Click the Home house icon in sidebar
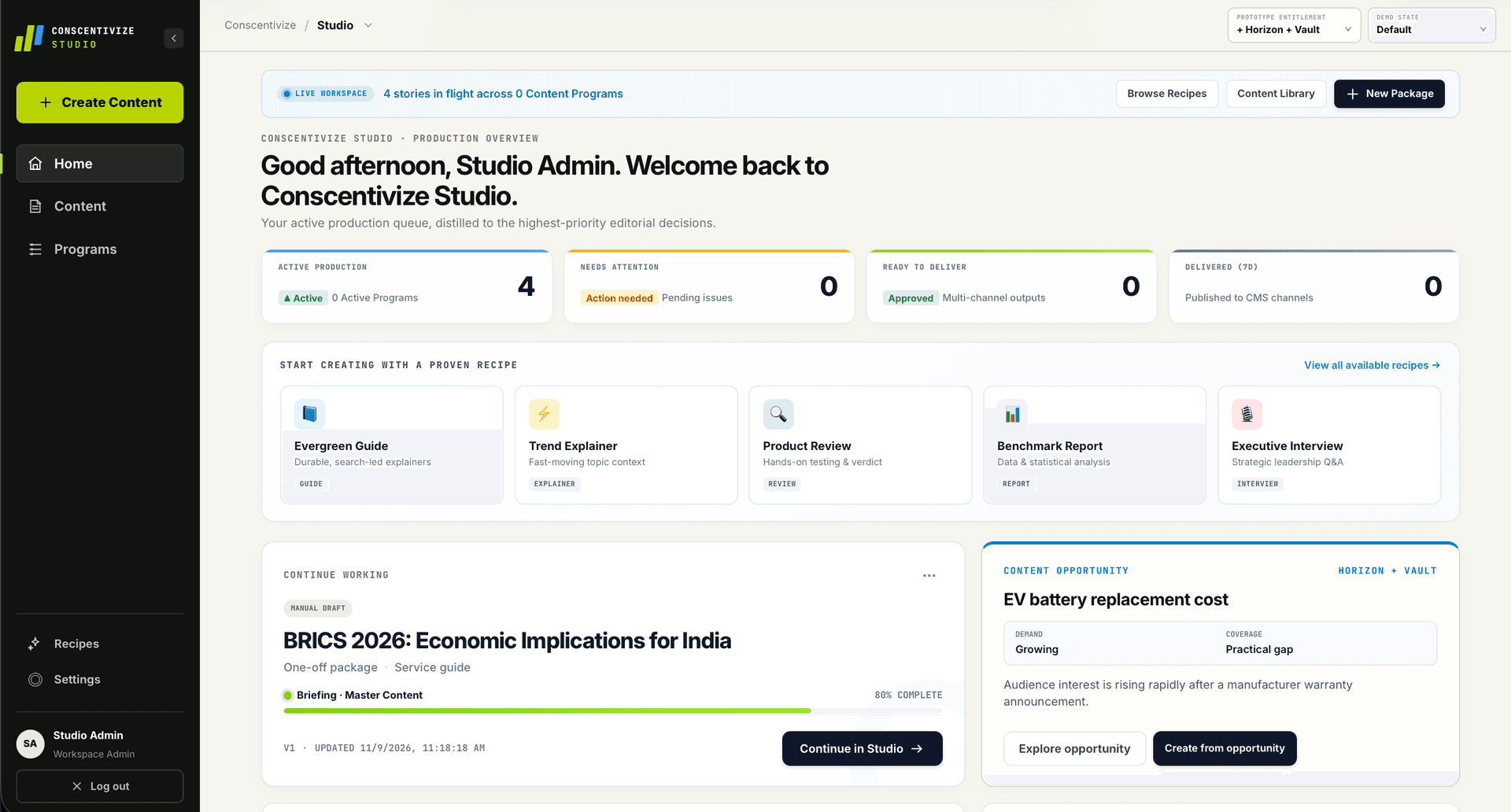The image size is (1511, 812). click(x=35, y=164)
